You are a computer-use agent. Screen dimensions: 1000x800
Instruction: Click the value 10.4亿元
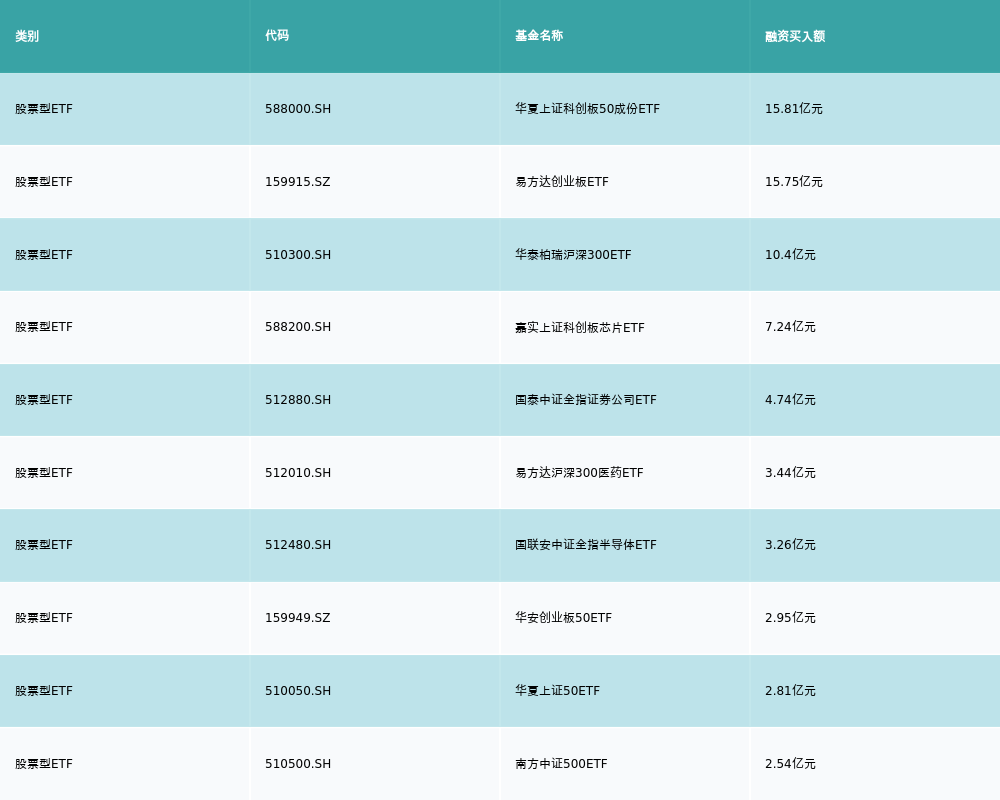(x=790, y=255)
